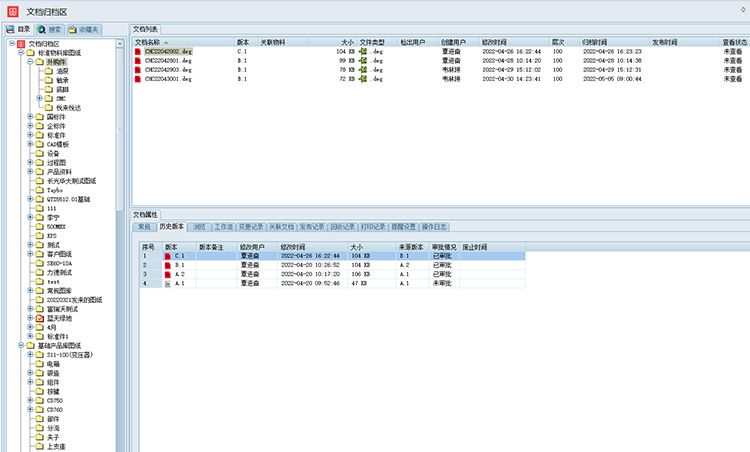Click the 关联物料 column header

tap(283, 42)
